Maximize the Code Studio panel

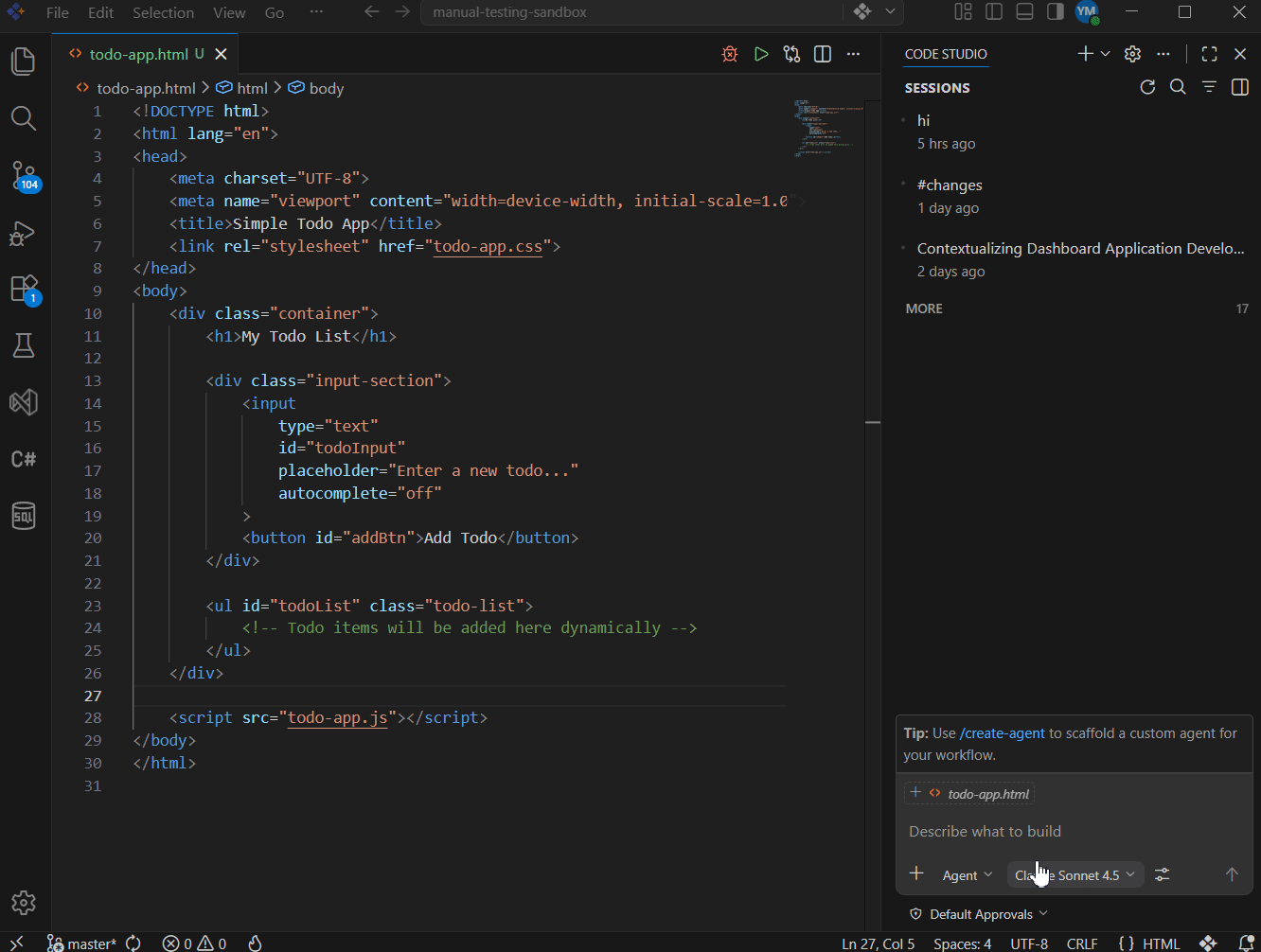tap(1209, 54)
